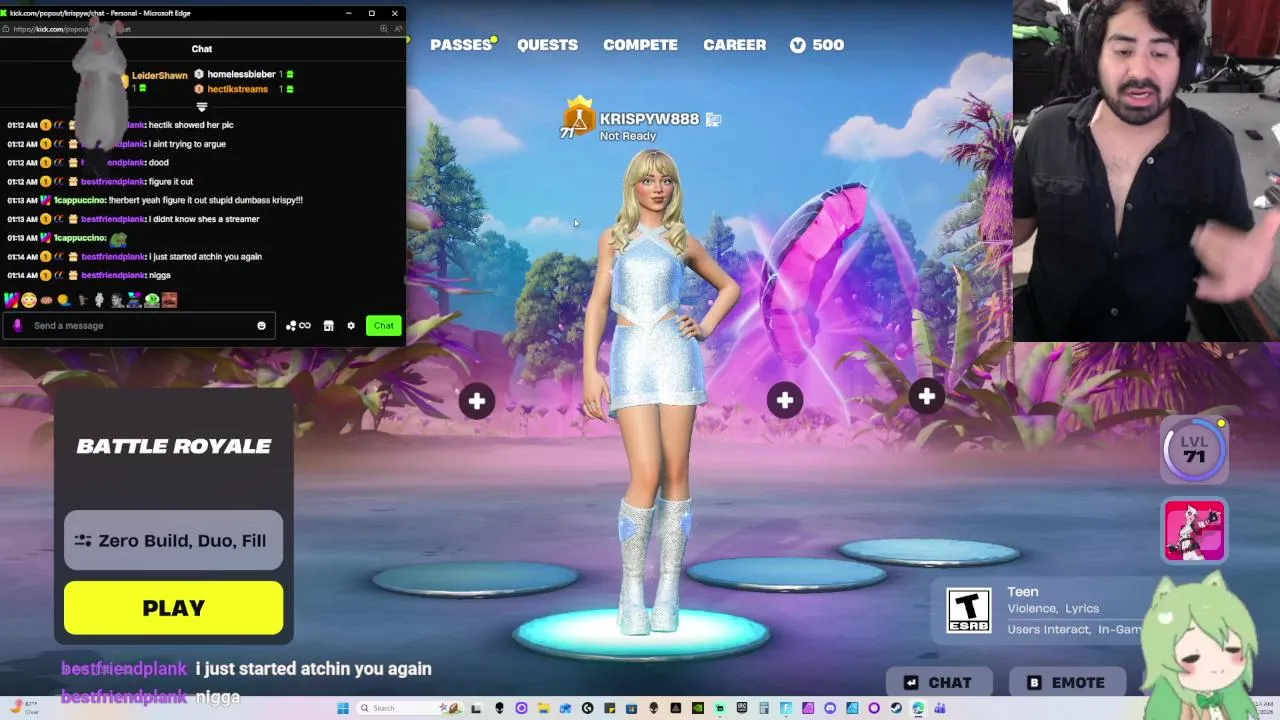
Task: Collapse the gift leaderboard arrow in chat
Action: point(202,106)
